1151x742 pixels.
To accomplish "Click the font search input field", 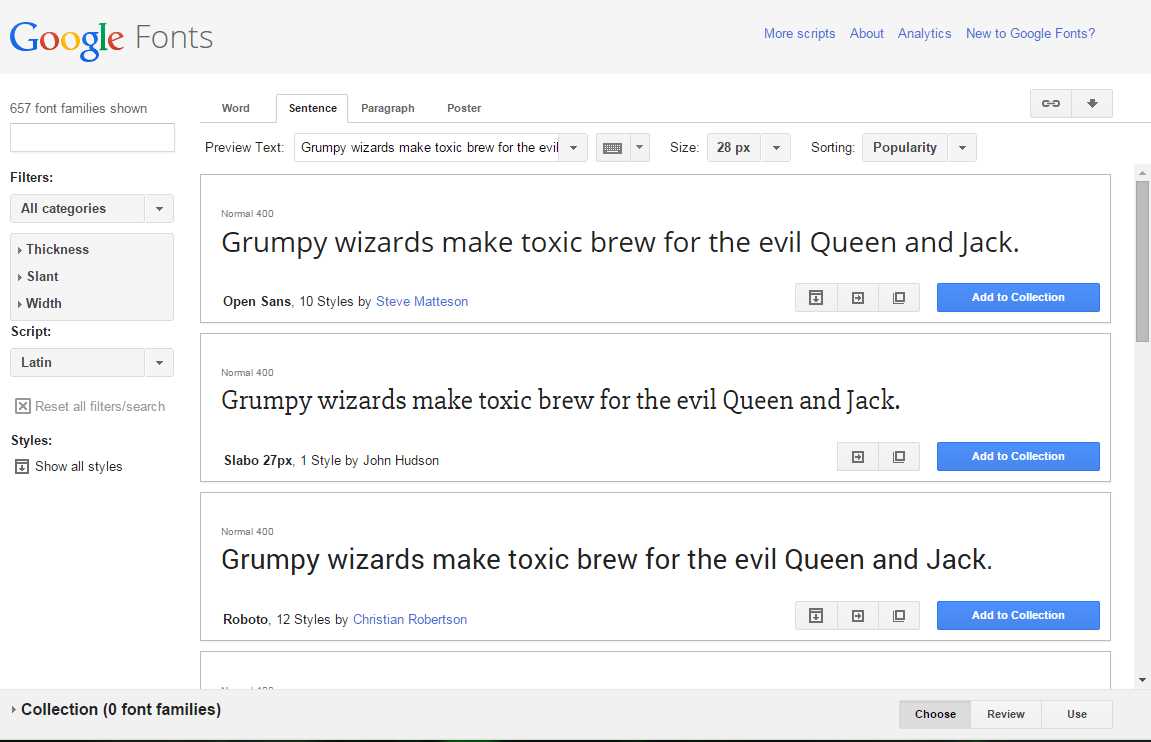I will tap(91, 137).
